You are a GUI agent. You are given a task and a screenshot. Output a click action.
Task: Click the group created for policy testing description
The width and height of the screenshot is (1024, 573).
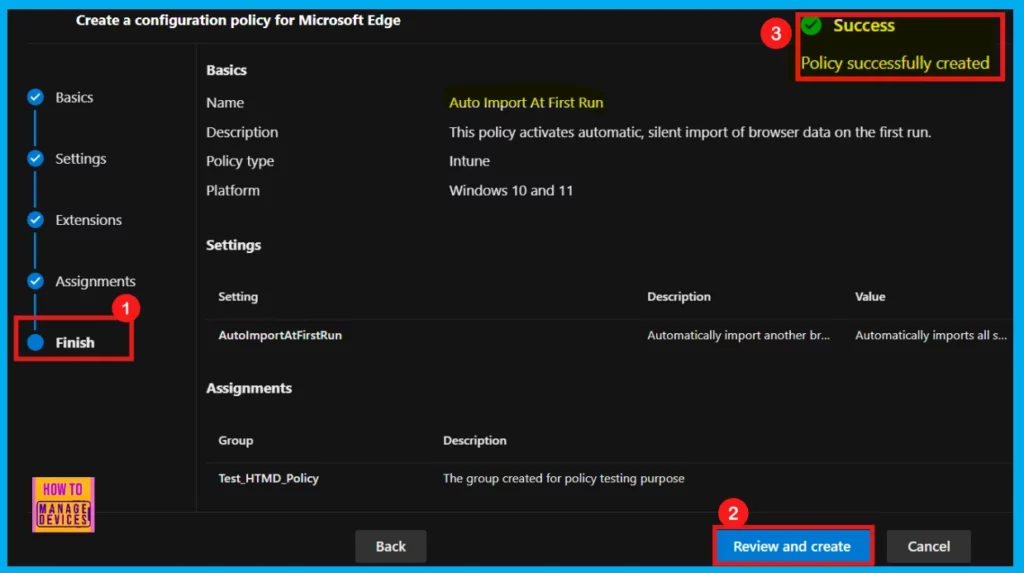tap(564, 478)
